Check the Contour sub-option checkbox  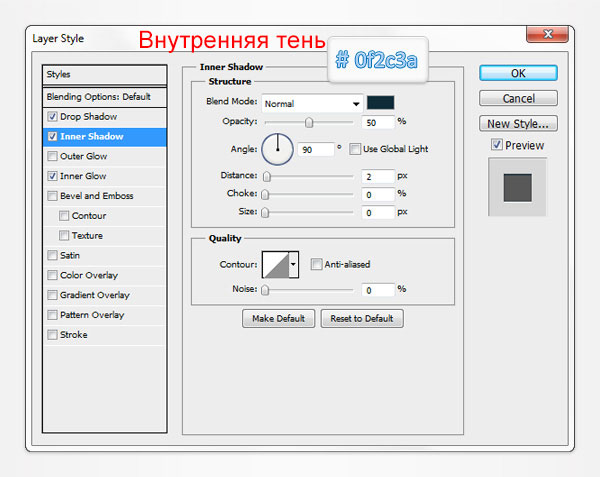(x=64, y=216)
